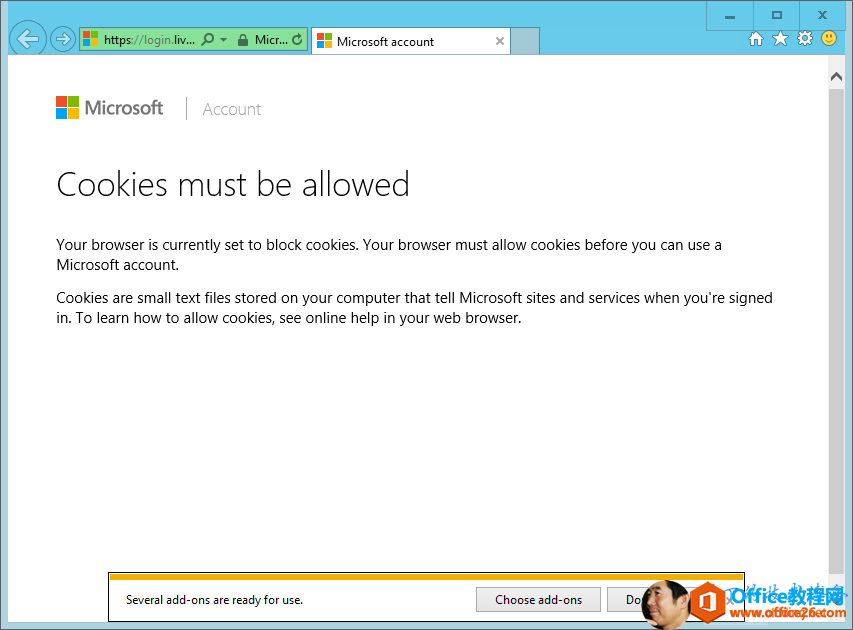Close the Microsoft account tab
The height and width of the screenshot is (630, 853).
(499, 41)
